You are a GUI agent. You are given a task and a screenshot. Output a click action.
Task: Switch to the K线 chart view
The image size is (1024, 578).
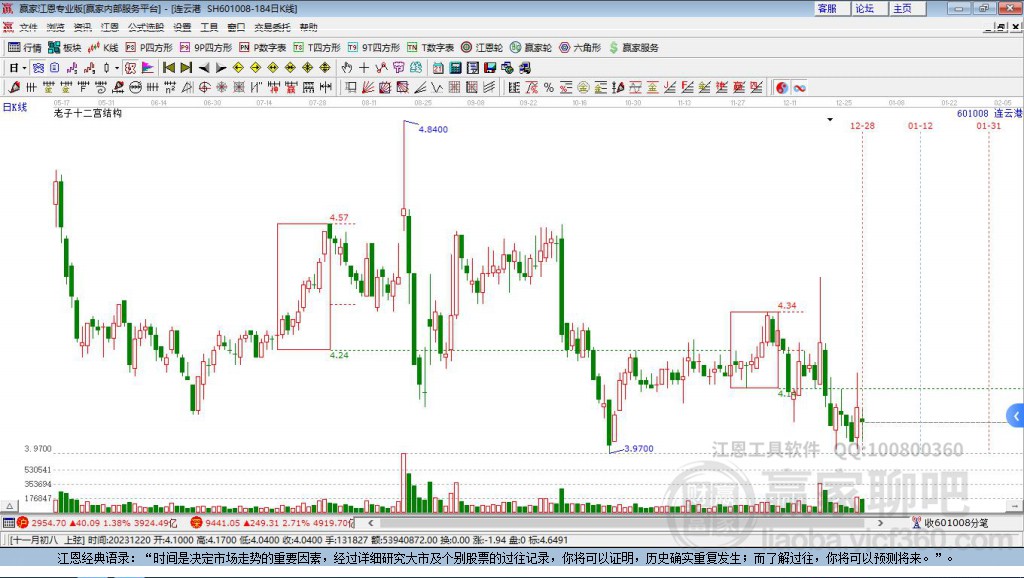tap(103, 48)
